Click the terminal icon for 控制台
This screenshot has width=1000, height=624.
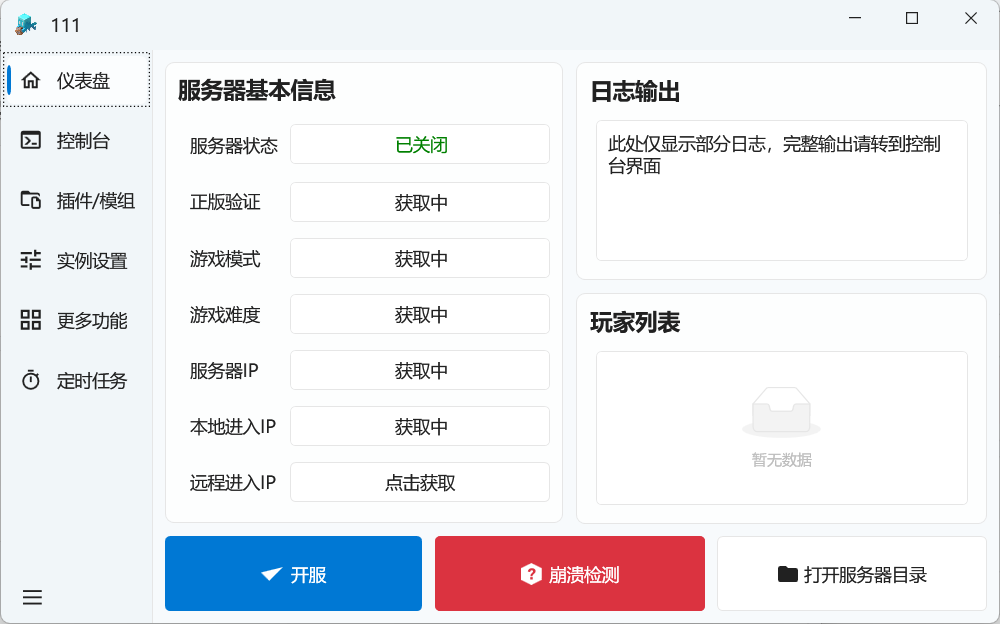click(x=31, y=141)
